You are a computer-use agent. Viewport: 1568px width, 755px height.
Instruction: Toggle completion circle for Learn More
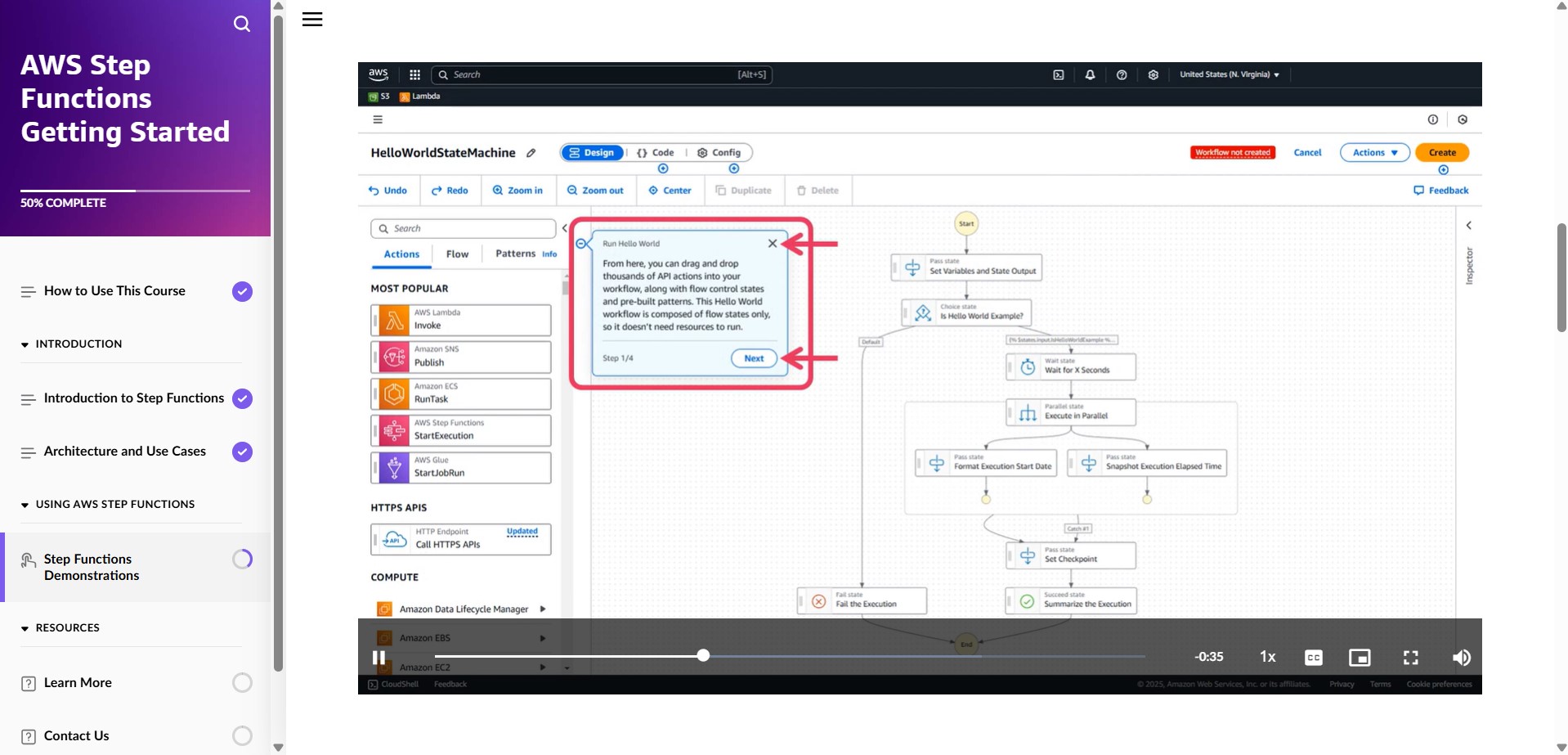(242, 683)
